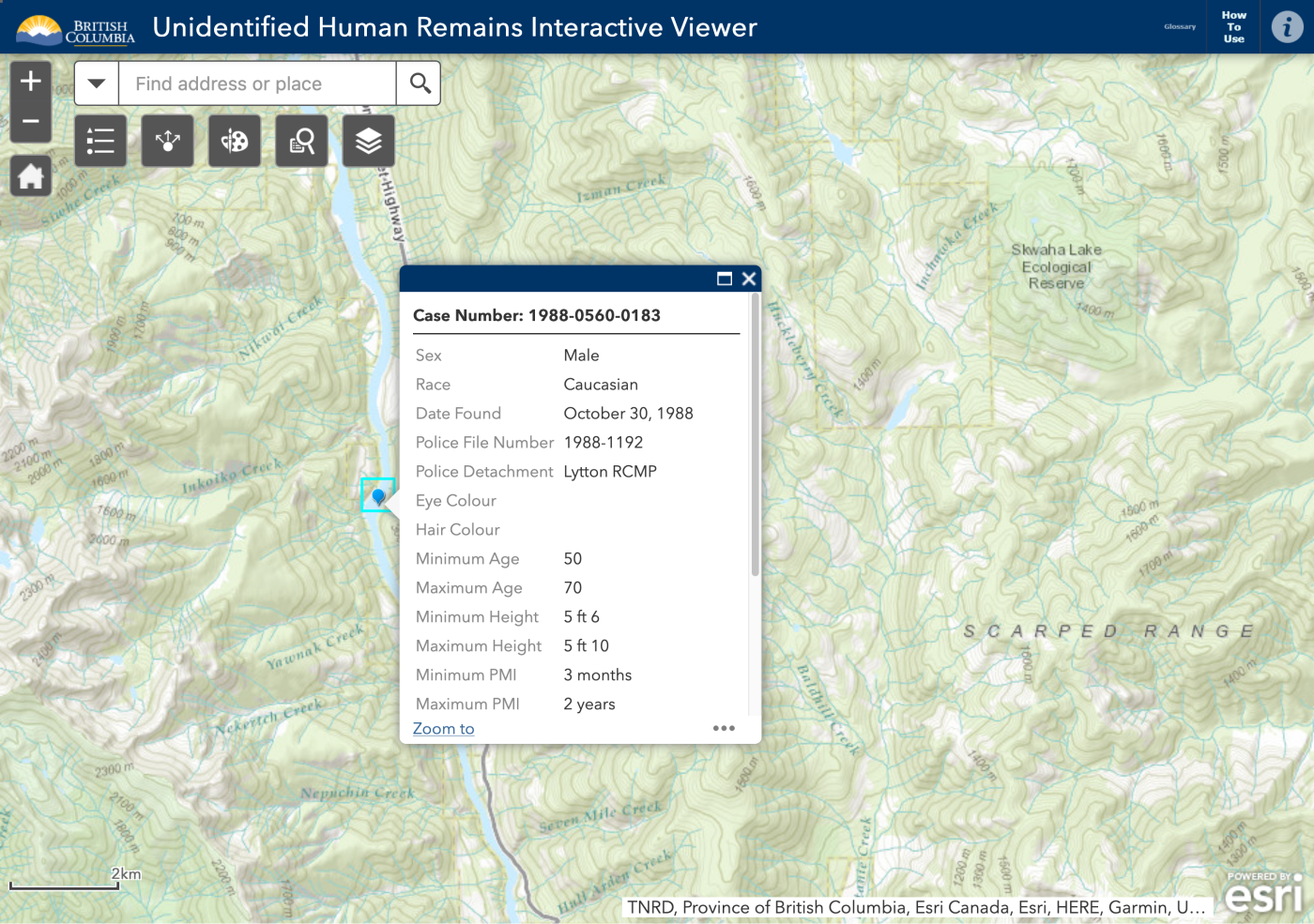Zoom out using the minus button
This screenshot has width=1314, height=924.
[x=30, y=122]
